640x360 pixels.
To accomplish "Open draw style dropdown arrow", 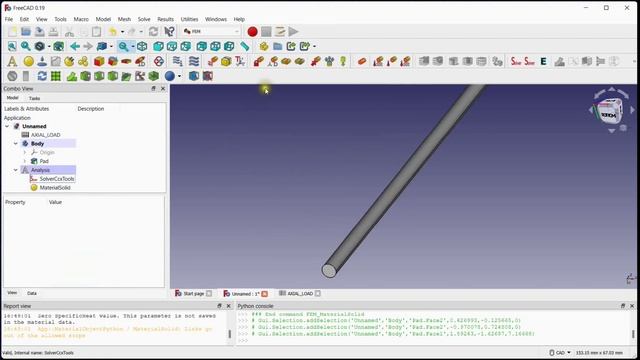I will [49, 46].
